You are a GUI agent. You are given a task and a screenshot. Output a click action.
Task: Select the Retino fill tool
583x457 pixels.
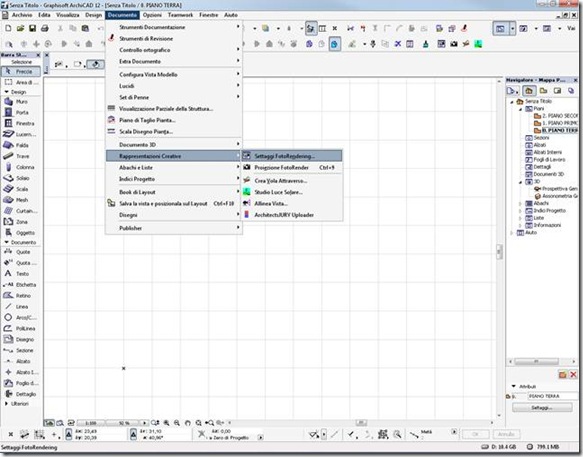pos(21,296)
